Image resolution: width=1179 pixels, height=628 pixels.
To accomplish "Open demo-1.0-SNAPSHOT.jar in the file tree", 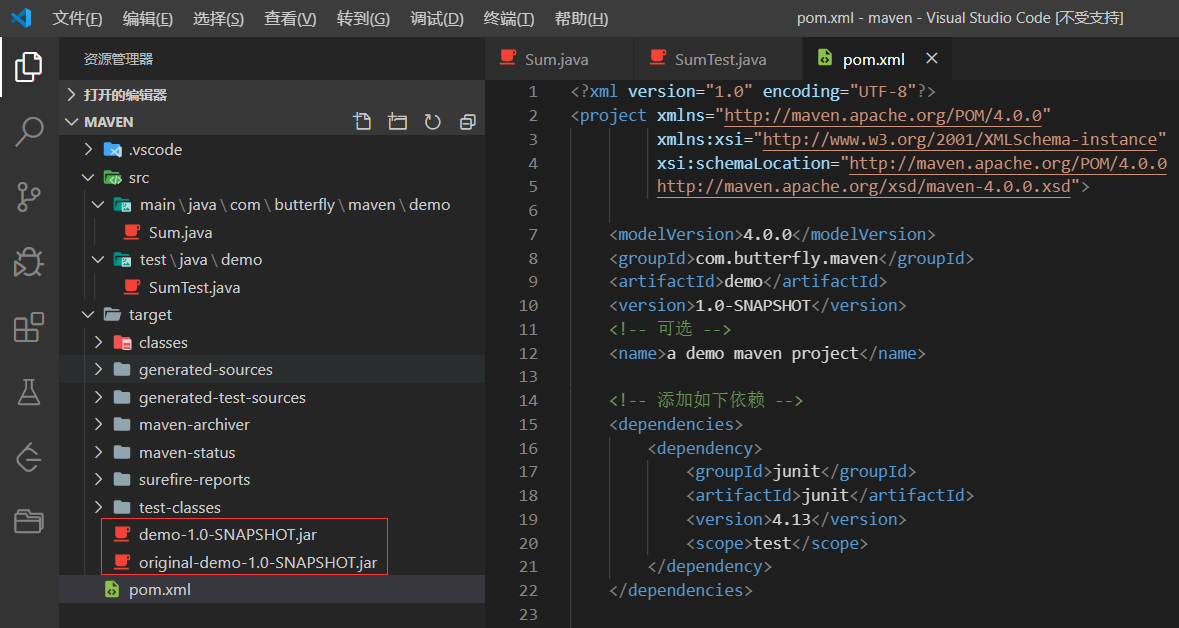I will point(227,535).
